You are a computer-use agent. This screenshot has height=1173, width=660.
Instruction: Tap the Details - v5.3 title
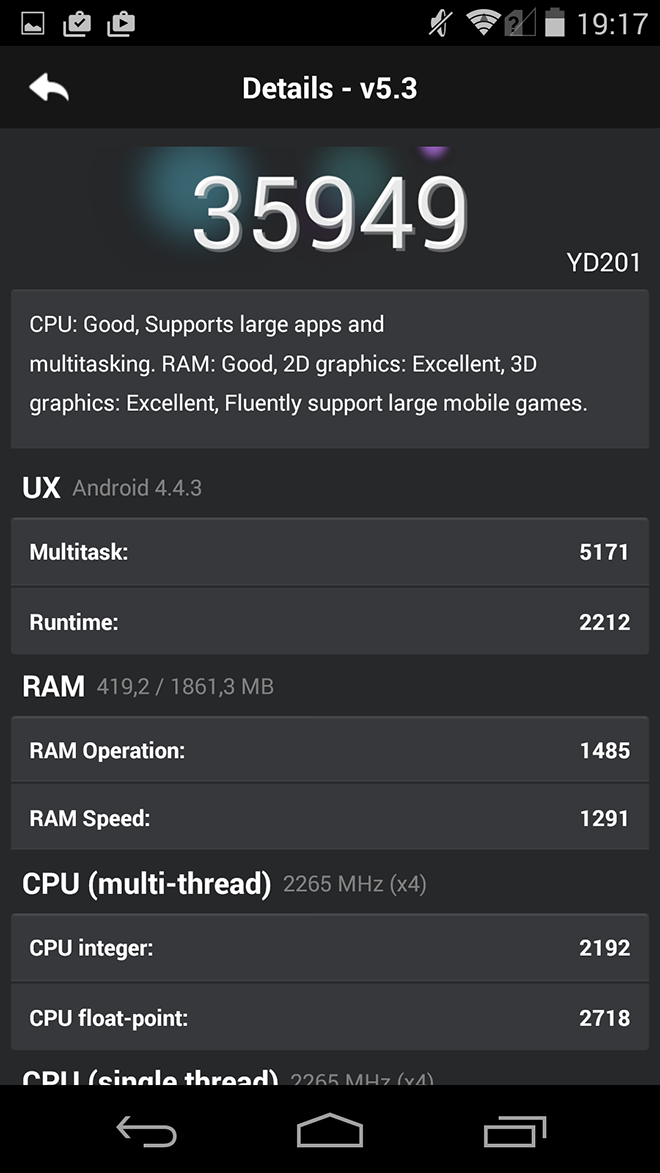(x=330, y=88)
